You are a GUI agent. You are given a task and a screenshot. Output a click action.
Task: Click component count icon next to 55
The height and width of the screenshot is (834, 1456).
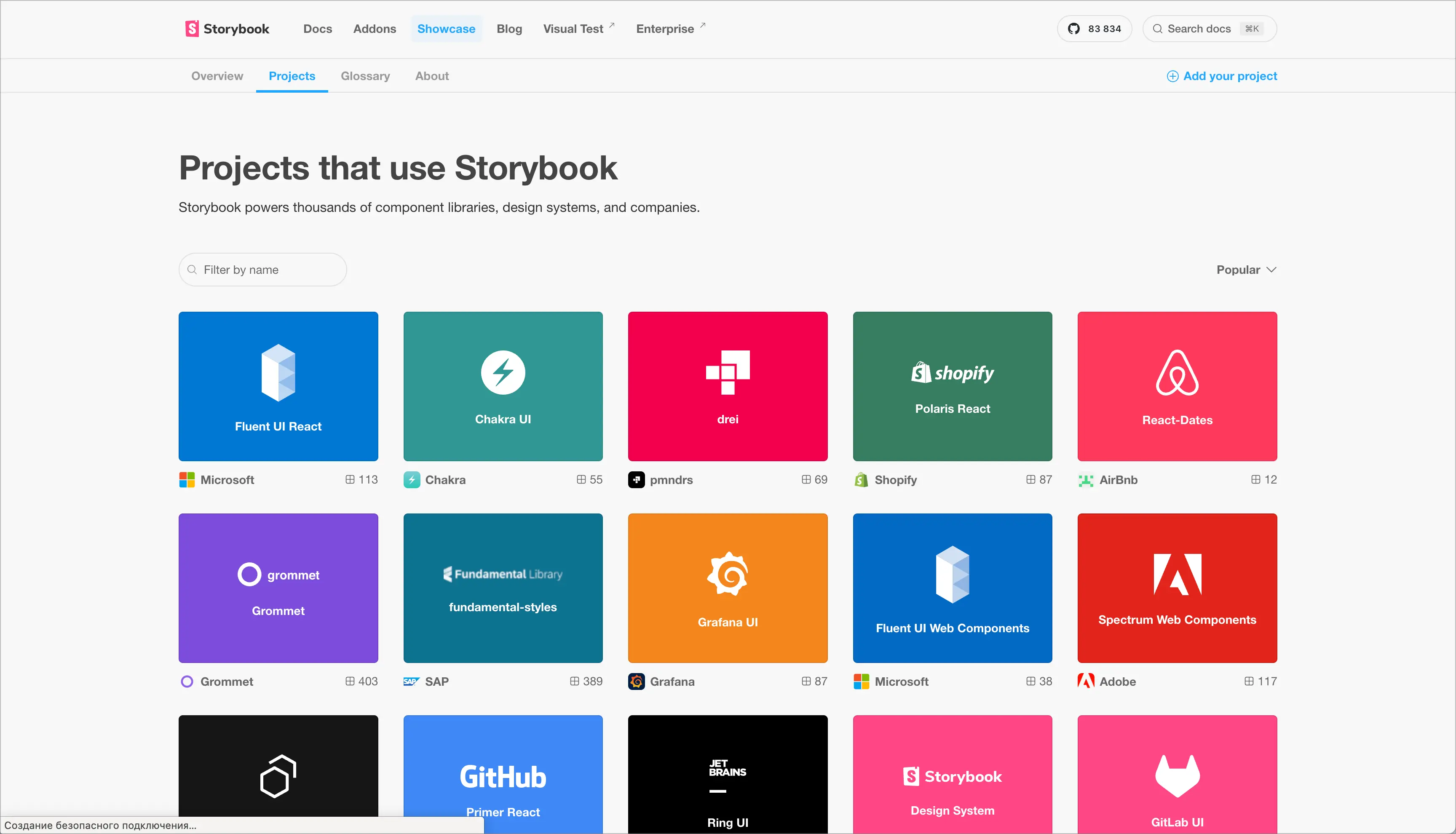point(581,479)
